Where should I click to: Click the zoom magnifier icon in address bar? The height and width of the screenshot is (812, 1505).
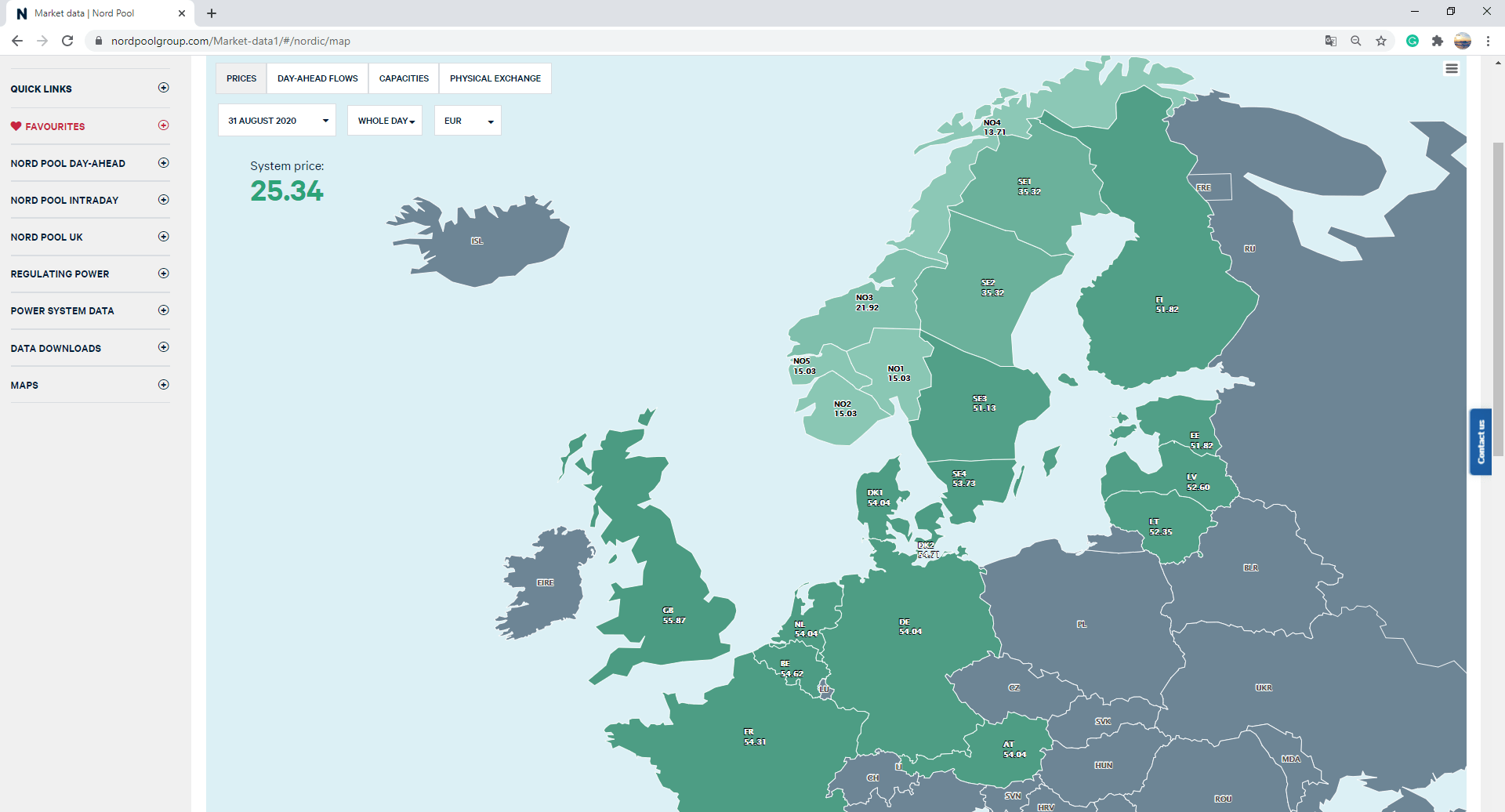[1355, 41]
